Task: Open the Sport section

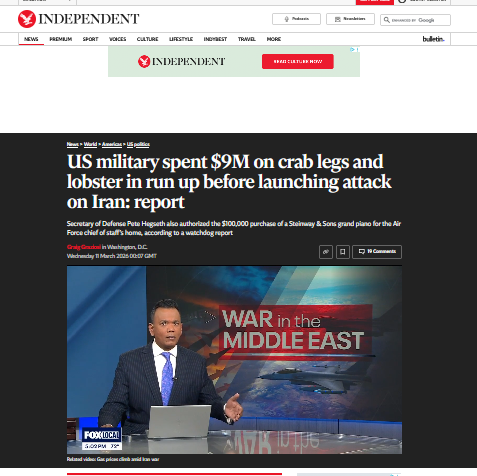Action: click(90, 39)
